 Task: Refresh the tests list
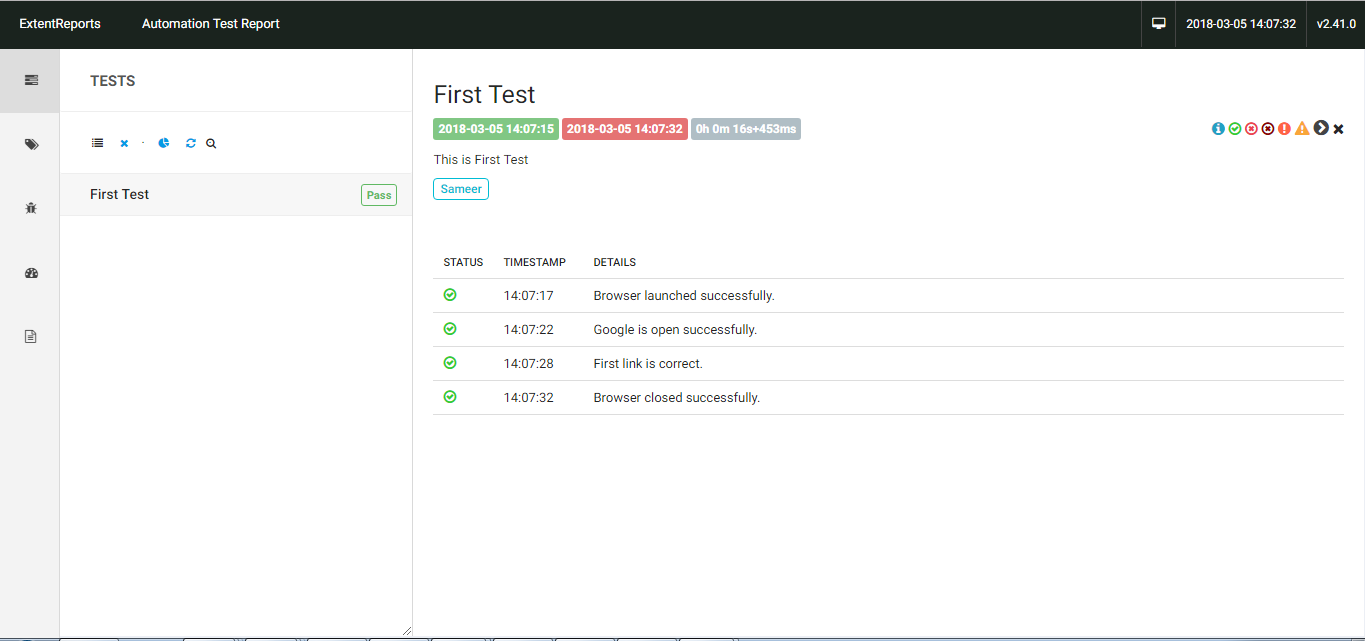pyautogui.click(x=190, y=143)
